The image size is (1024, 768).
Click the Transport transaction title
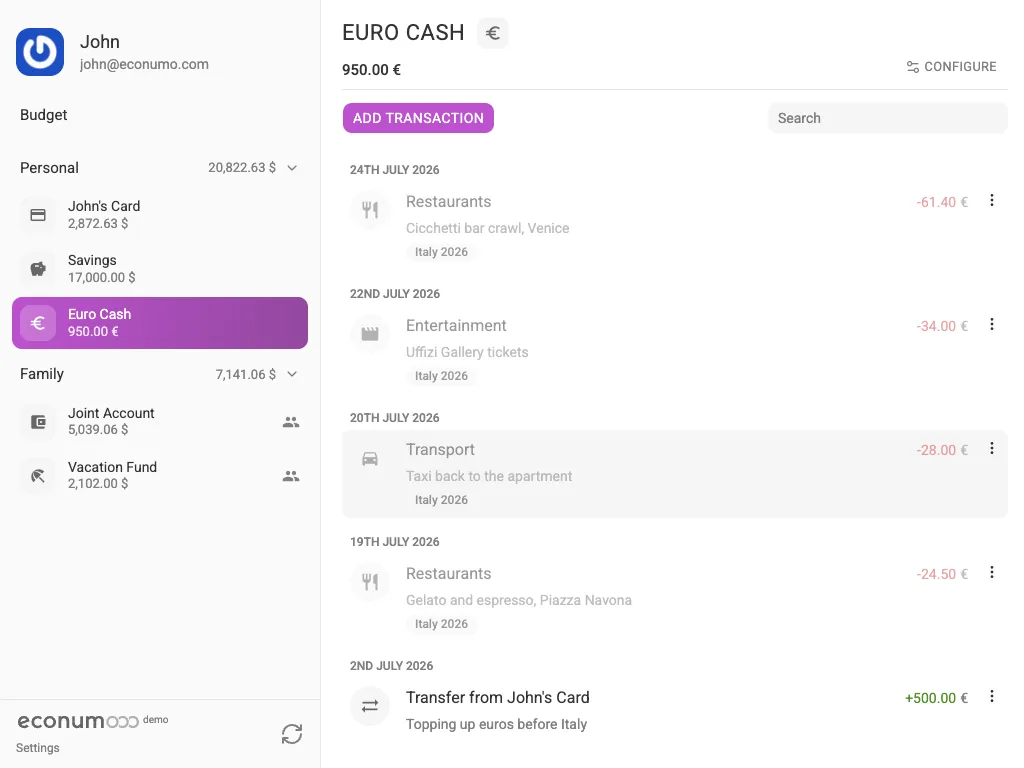[440, 450]
